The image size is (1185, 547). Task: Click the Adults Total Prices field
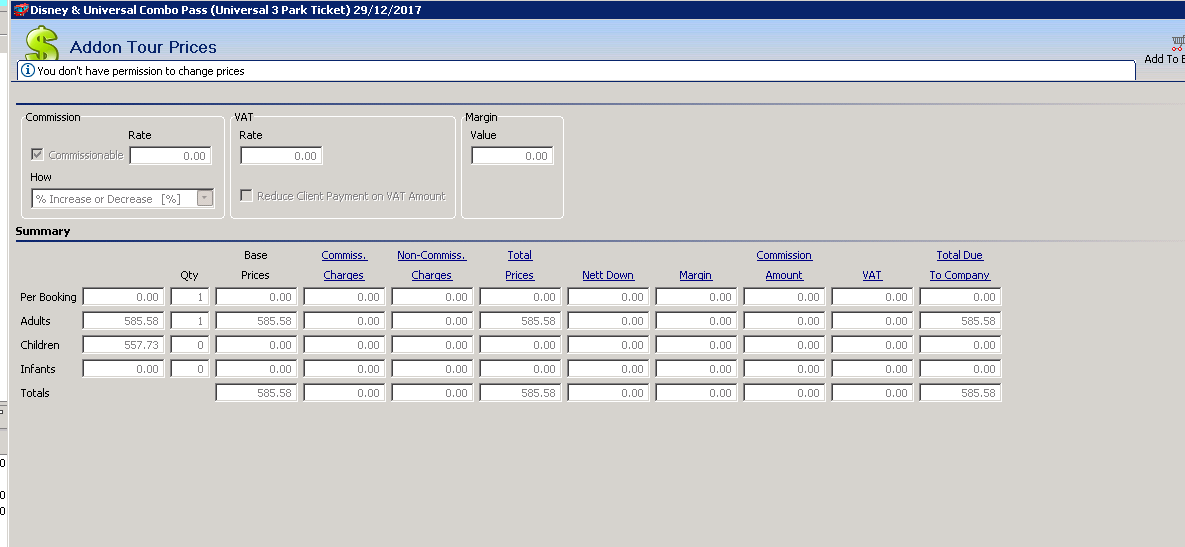pos(521,321)
